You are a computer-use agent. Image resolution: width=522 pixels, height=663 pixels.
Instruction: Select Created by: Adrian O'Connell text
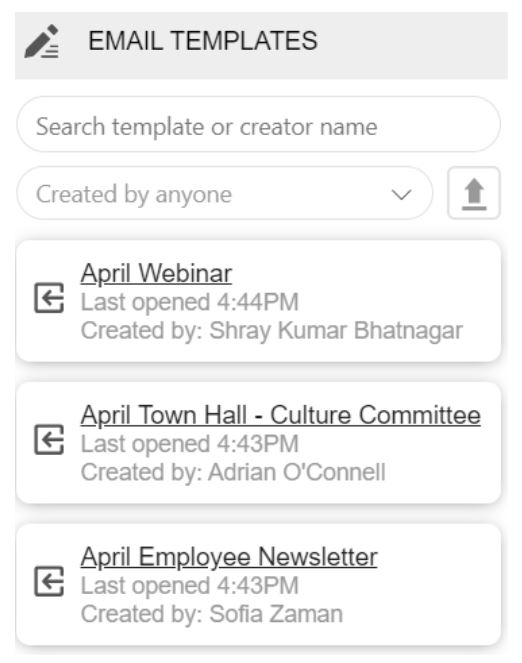(x=233, y=472)
